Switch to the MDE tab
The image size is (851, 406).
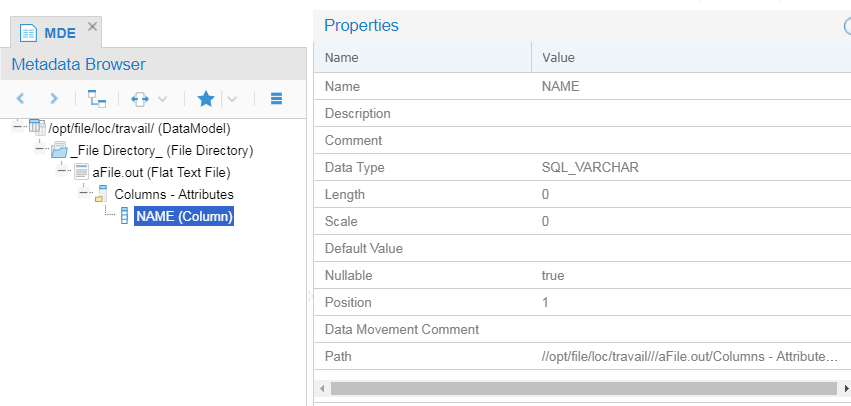[x=51, y=33]
